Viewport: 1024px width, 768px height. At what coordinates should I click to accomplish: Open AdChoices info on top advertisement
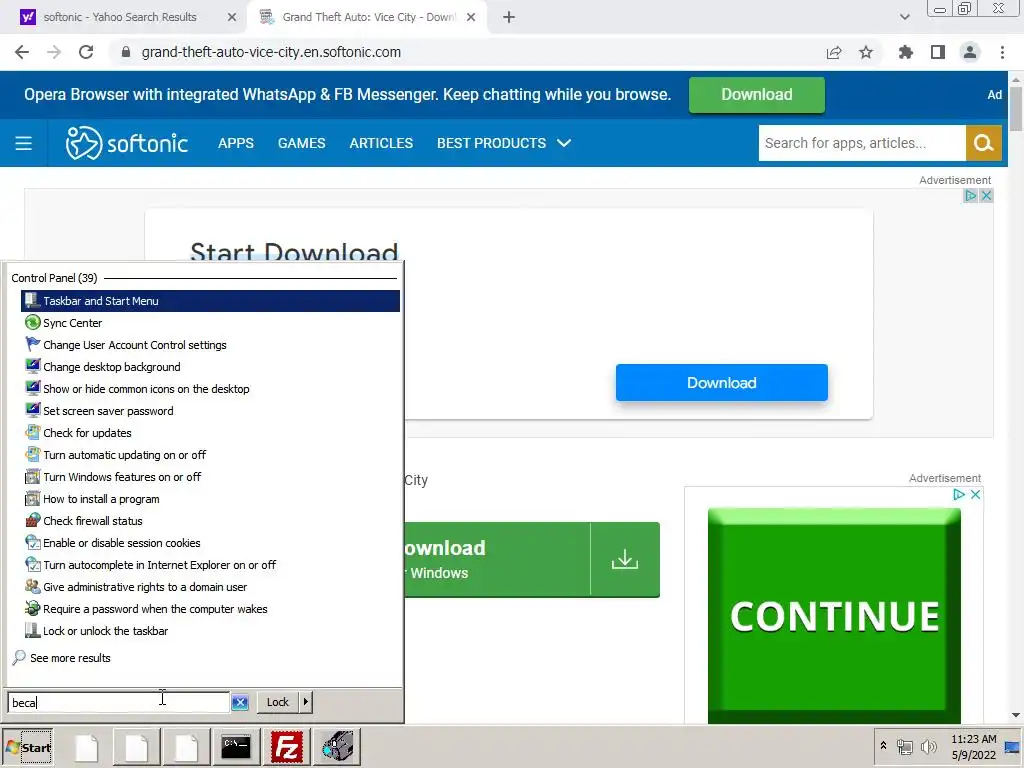[x=970, y=195]
